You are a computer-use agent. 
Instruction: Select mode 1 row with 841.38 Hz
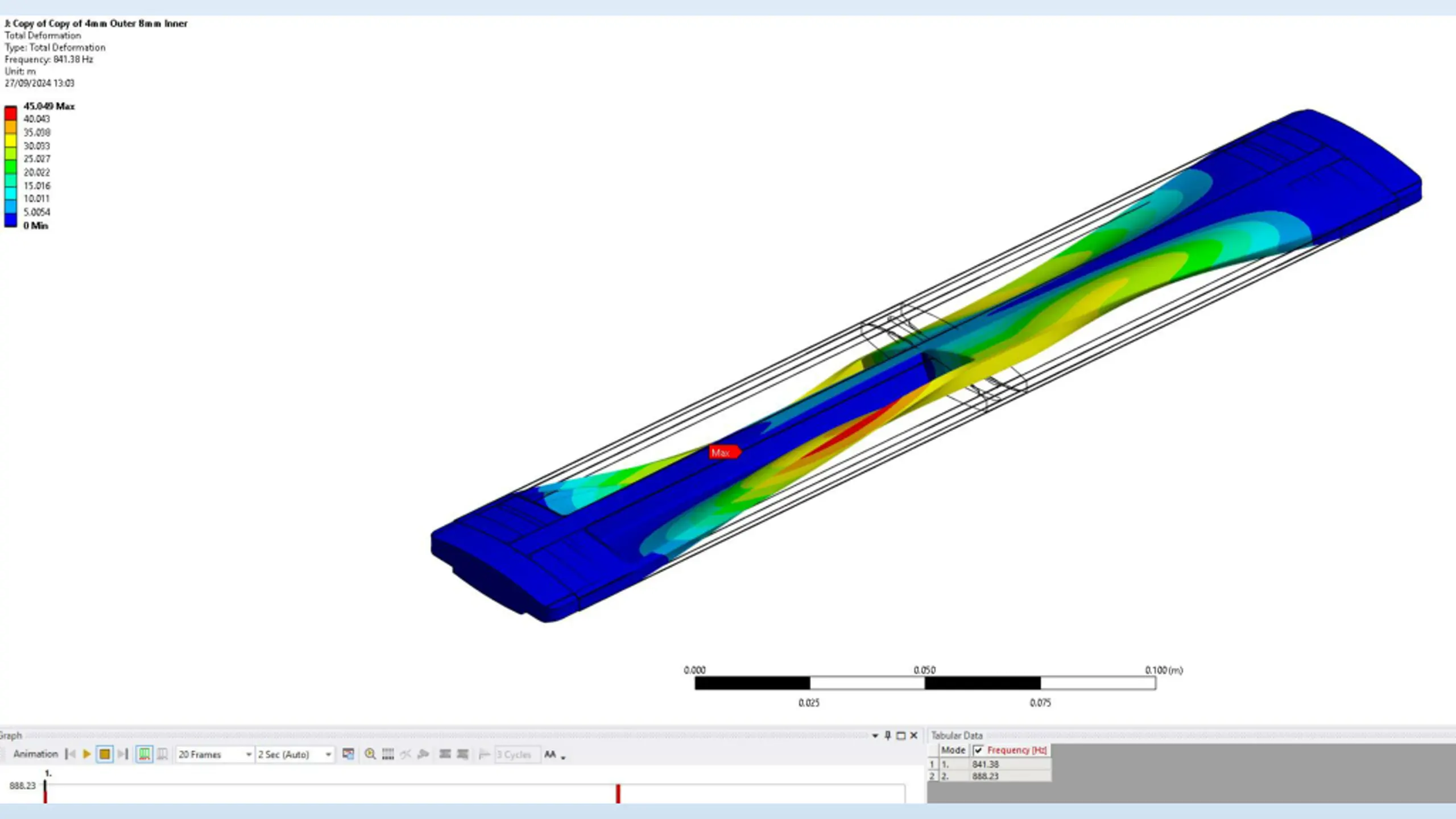point(985,764)
